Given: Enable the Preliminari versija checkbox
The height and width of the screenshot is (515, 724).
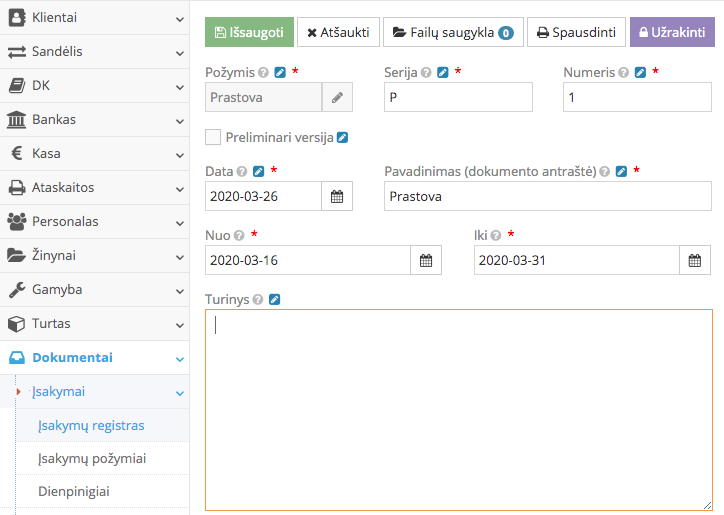Looking at the screenshot, I should click(213, 138).
